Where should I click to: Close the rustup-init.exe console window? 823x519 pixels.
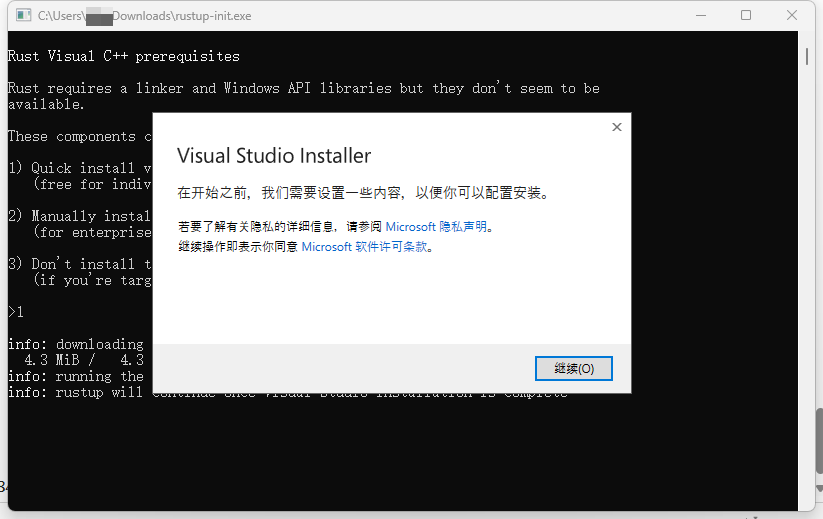[792, 15]
